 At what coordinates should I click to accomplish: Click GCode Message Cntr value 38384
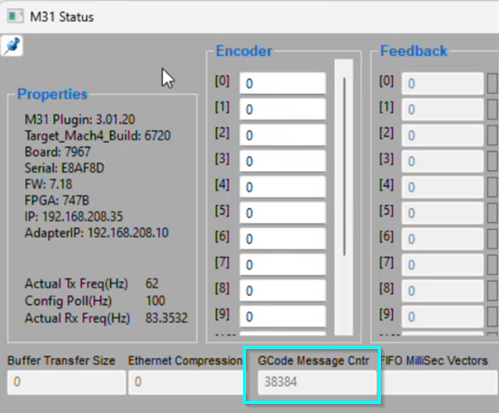click(x=281, y=382)
